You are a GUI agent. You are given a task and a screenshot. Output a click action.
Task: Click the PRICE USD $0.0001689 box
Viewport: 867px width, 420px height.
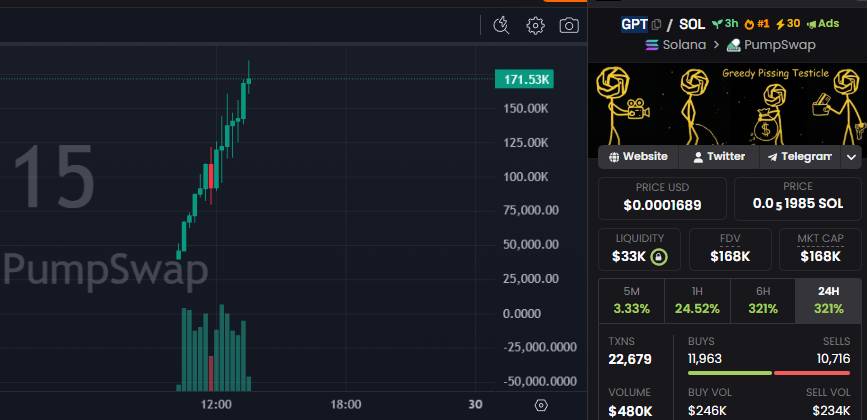pos(662,198)
